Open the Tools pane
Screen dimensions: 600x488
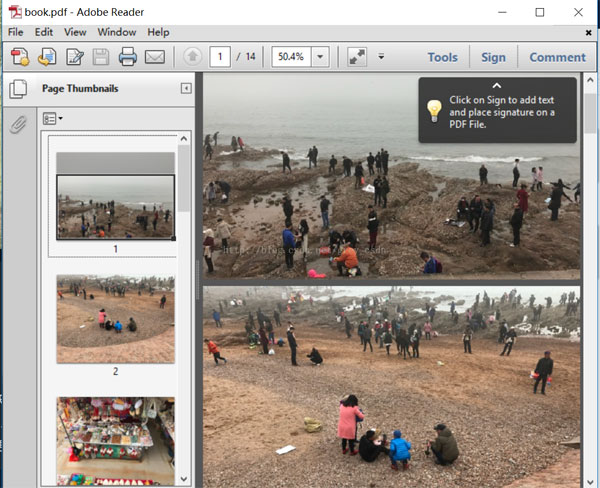(x=442, y=57)
